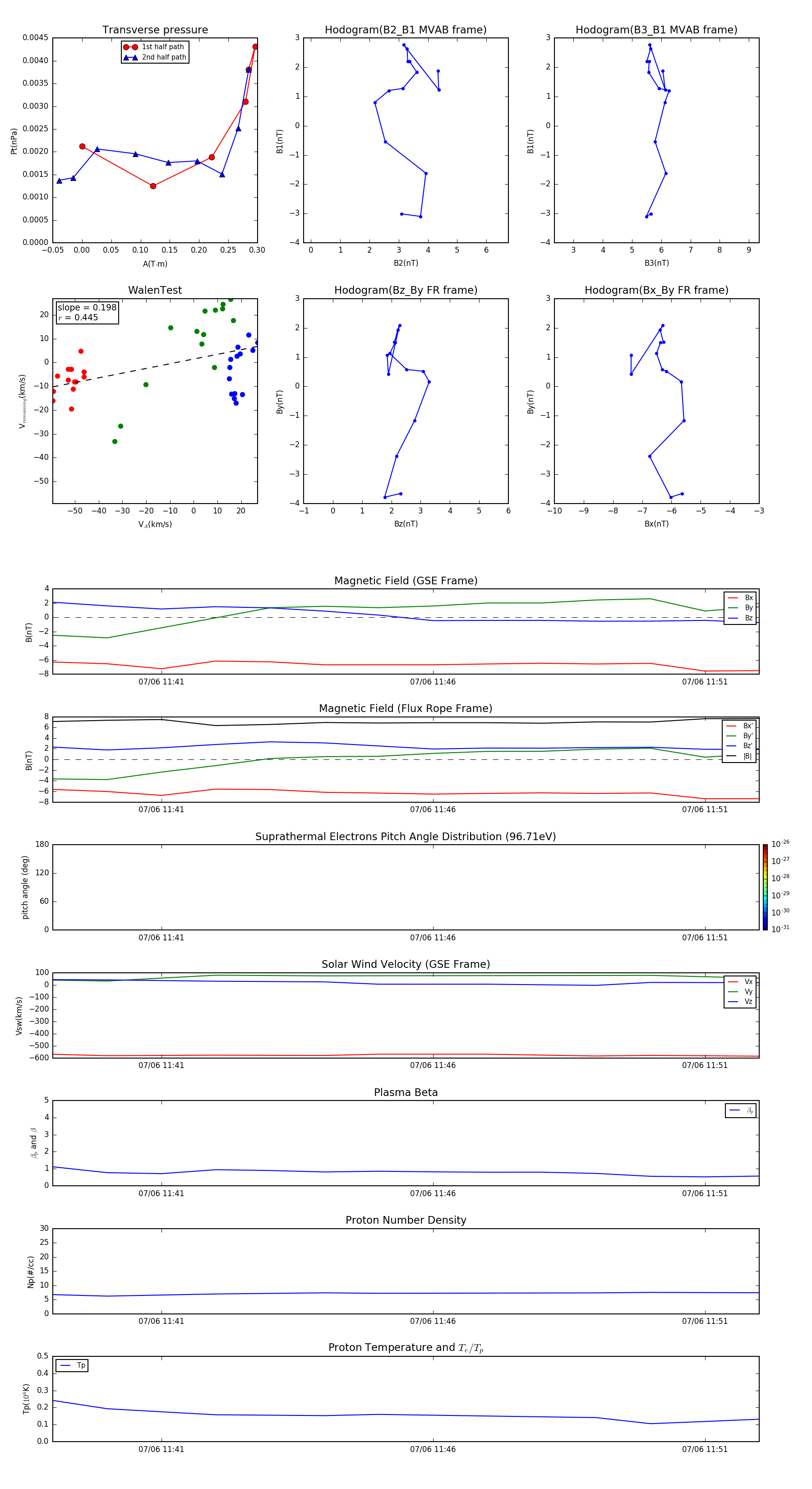Click the "Np(#/cc)" y-axis label
This screenshot has width=812, height=1489.
(x=31, y=1272)
